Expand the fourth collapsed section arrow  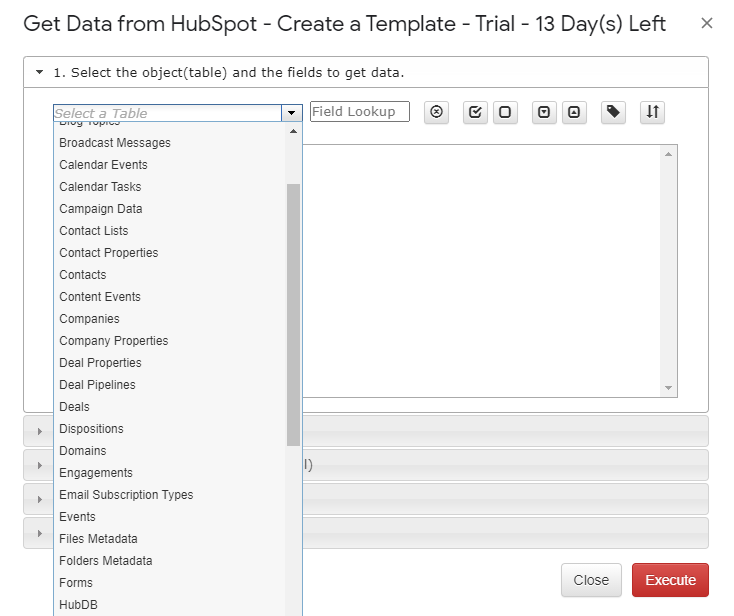click(40, 499)
